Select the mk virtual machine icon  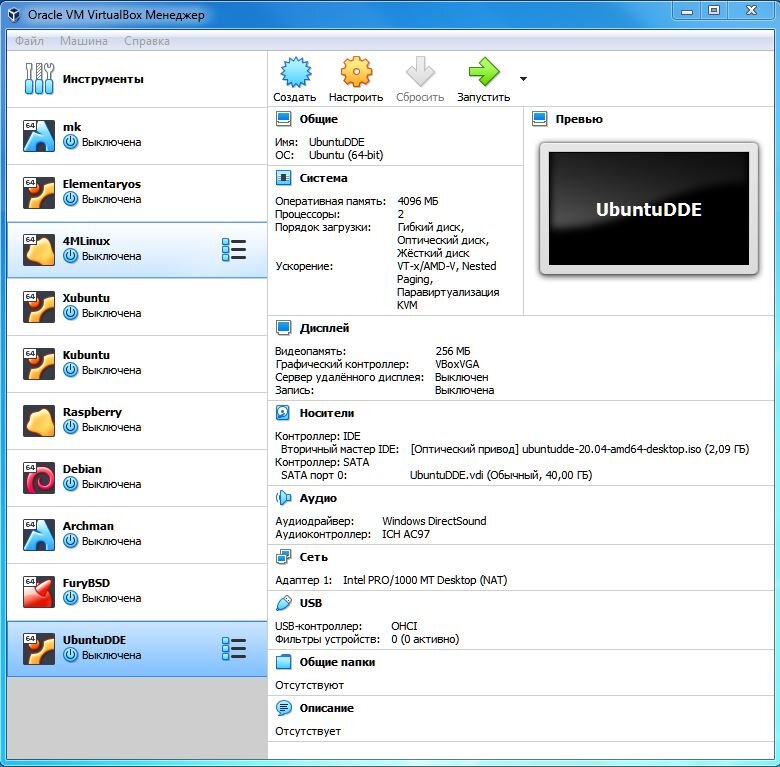39,135
